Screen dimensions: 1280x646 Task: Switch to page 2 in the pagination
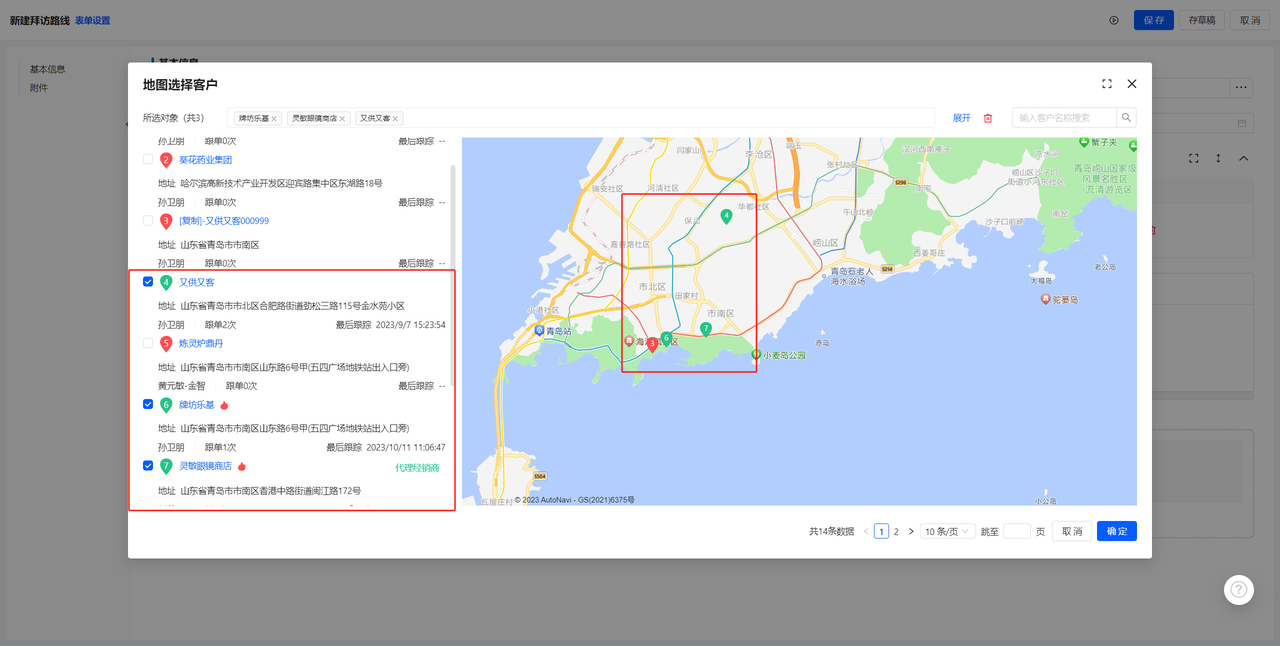click(x=896, y=532)
